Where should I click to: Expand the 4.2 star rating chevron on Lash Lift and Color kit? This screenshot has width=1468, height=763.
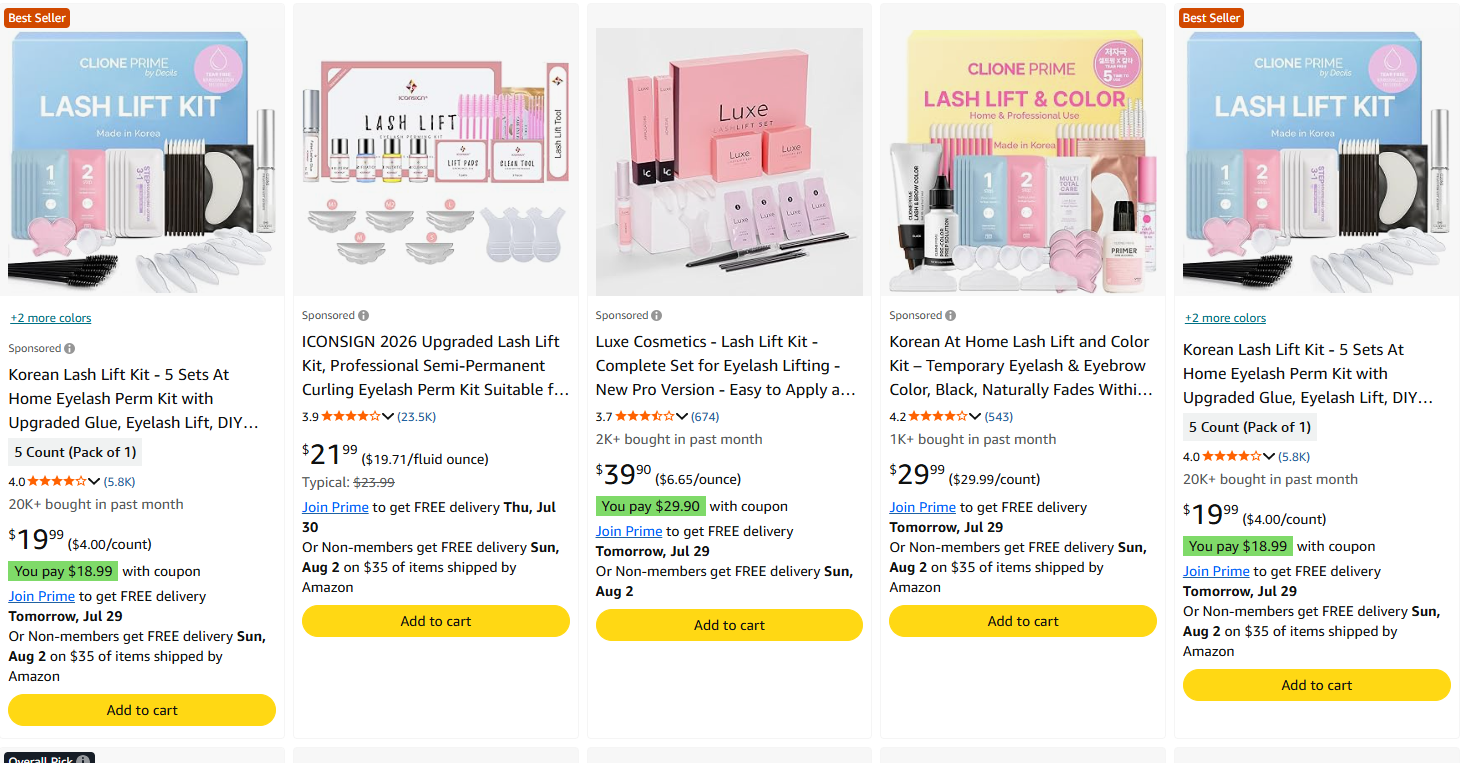tap(975, 416)
